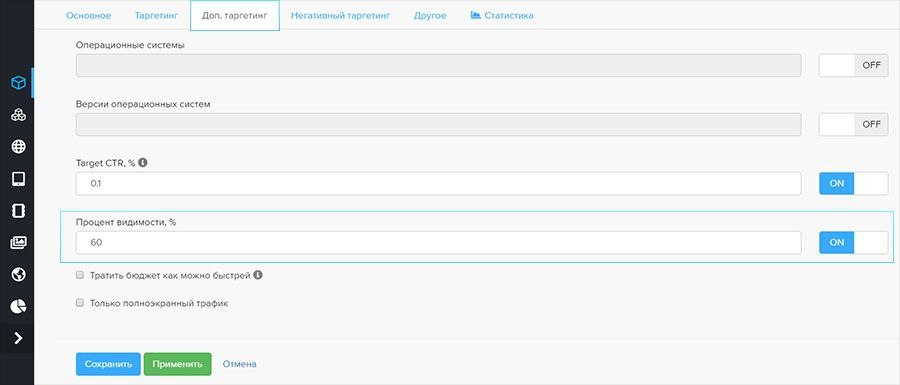
Task: Show info tooltip next to Target CTR
Action: coord(143,162)
